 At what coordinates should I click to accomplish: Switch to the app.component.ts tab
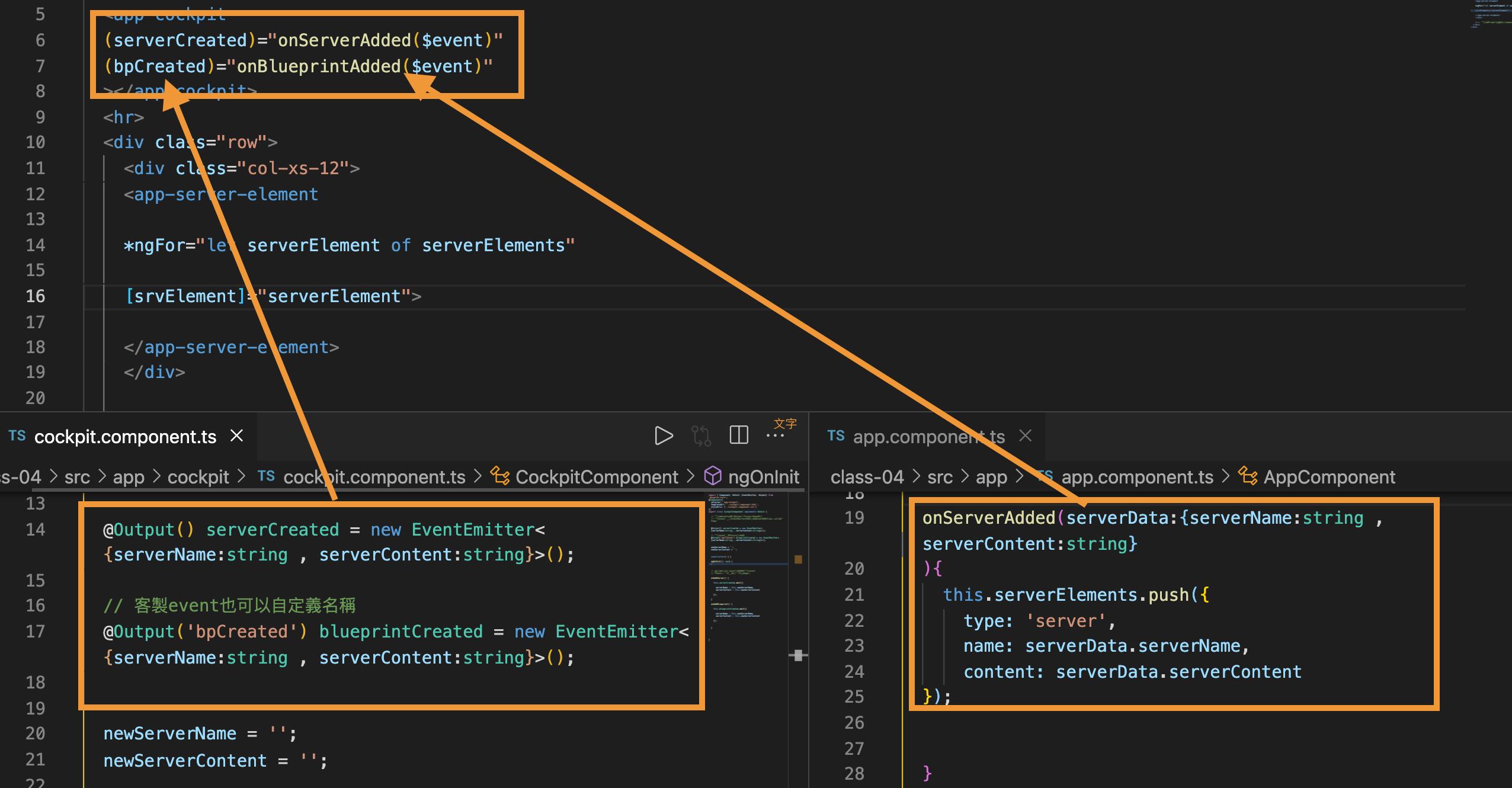pyautogui.click(x=928, y=437)
